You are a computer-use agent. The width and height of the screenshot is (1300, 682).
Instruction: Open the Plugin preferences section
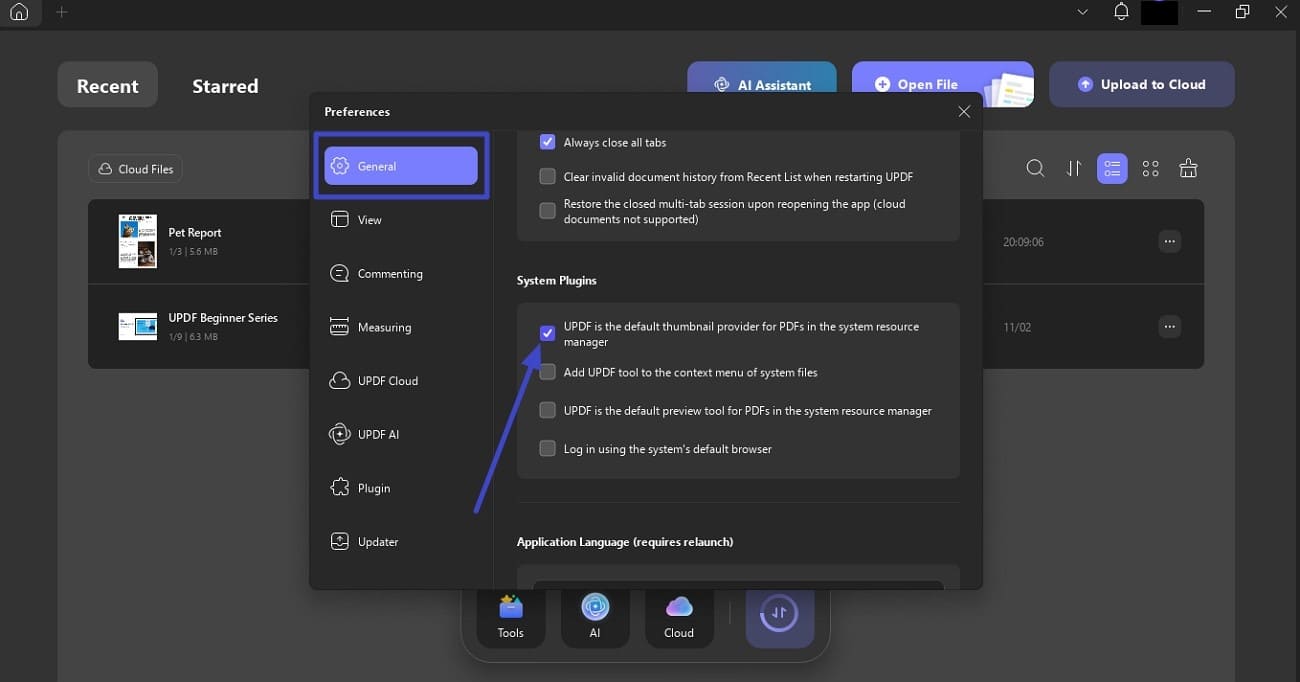click(374, 487)
